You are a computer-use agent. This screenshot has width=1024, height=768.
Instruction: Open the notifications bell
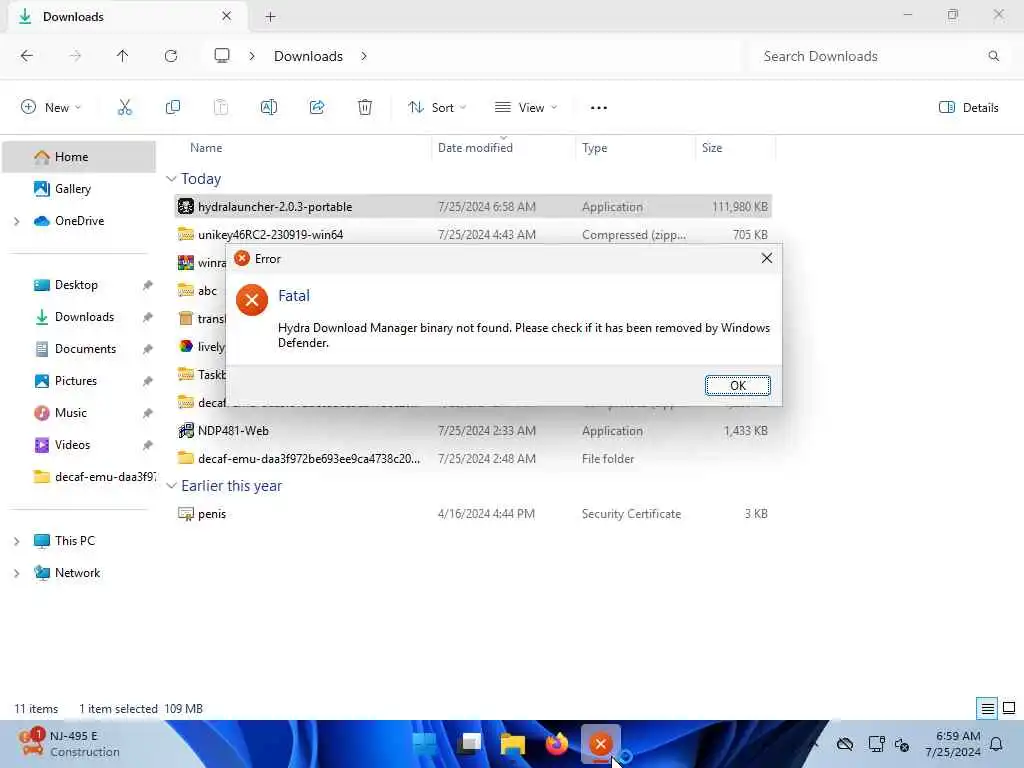click(x=996, y=744)
